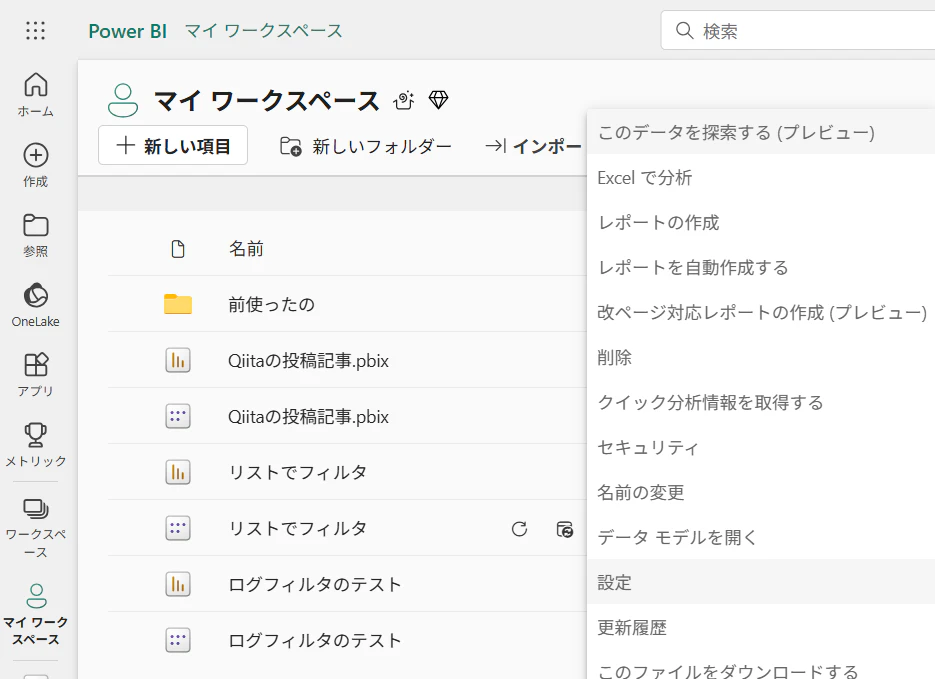Click schedule refresh icon on リストでフィルタ row
935x679 pixels.
[565, 529]
